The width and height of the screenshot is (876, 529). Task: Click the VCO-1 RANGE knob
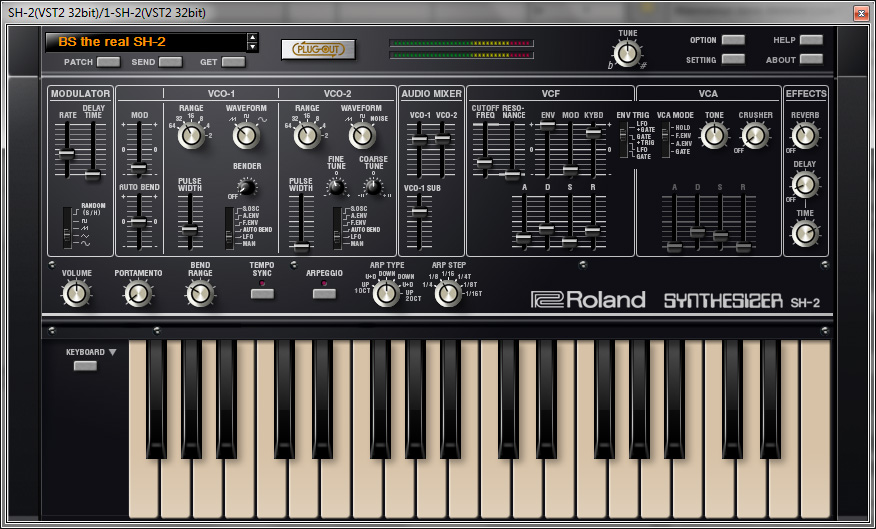191,135
